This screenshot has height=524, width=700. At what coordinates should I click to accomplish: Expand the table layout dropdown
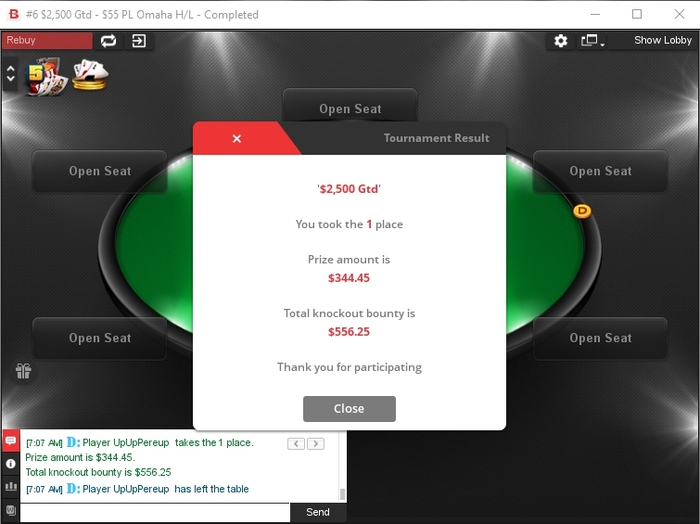[592, 41]
